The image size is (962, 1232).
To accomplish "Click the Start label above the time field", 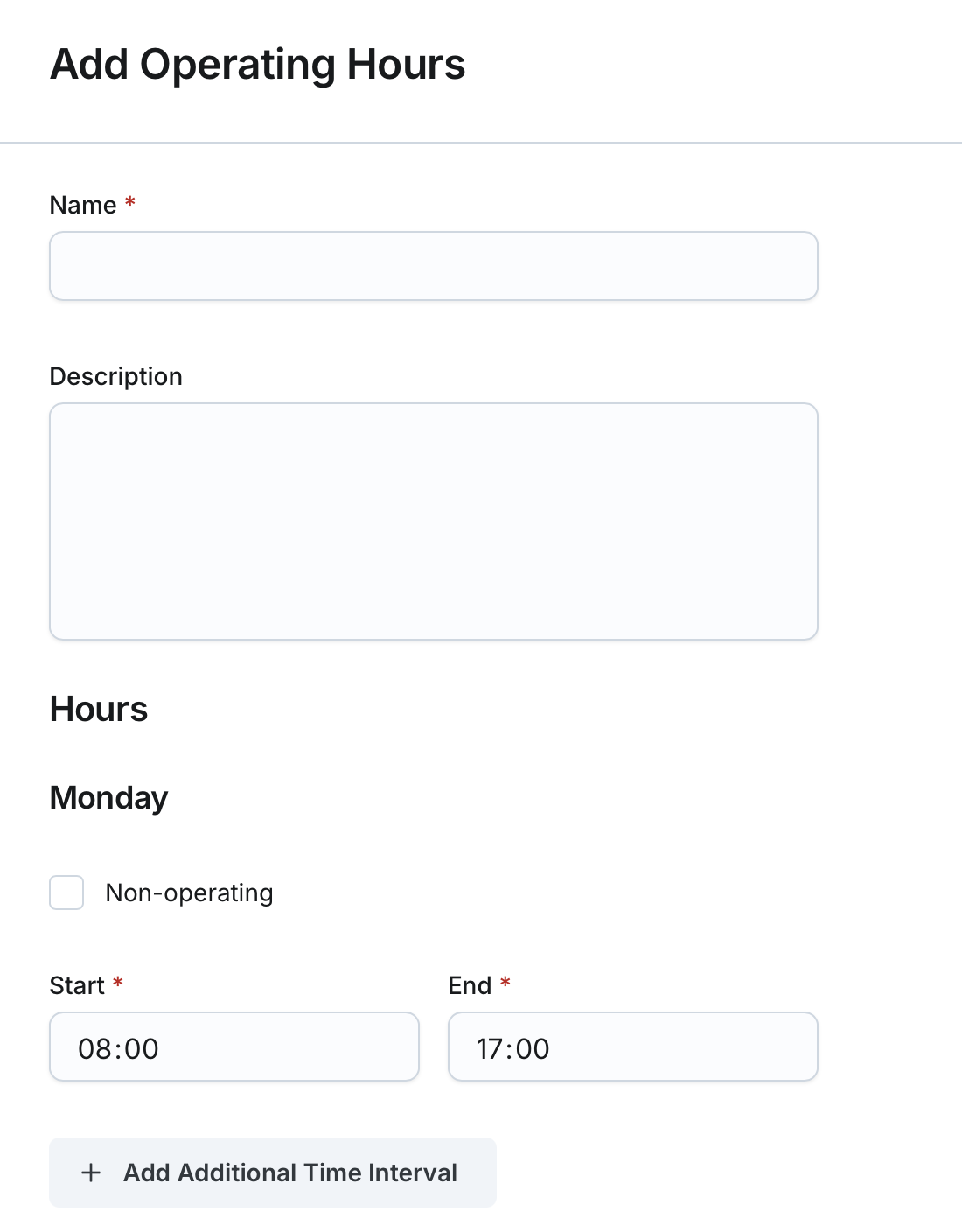I will click(77, 985).
